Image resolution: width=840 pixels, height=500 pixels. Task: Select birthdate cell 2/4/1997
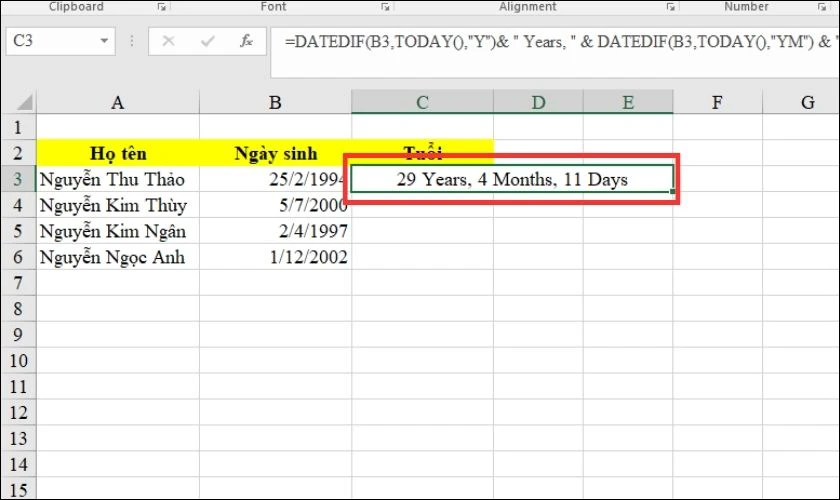275,231
